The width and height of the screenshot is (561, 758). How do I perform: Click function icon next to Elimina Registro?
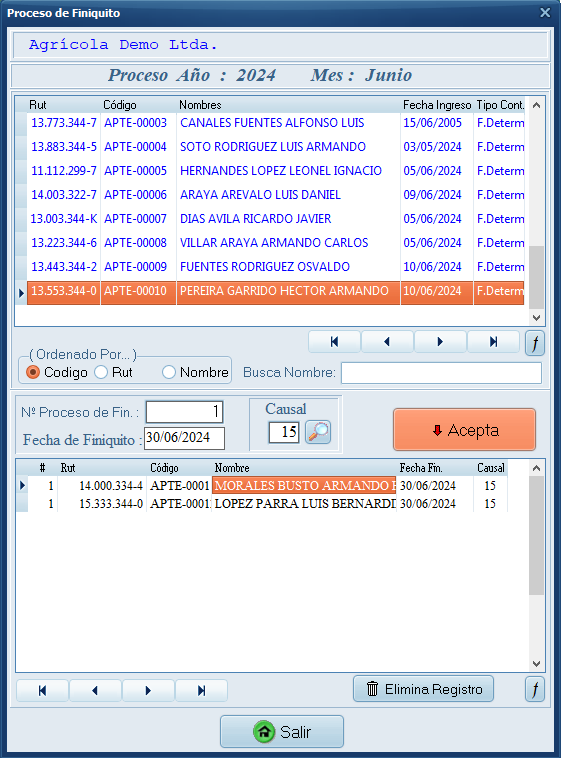pyautogui.click(x=535, y=689)
